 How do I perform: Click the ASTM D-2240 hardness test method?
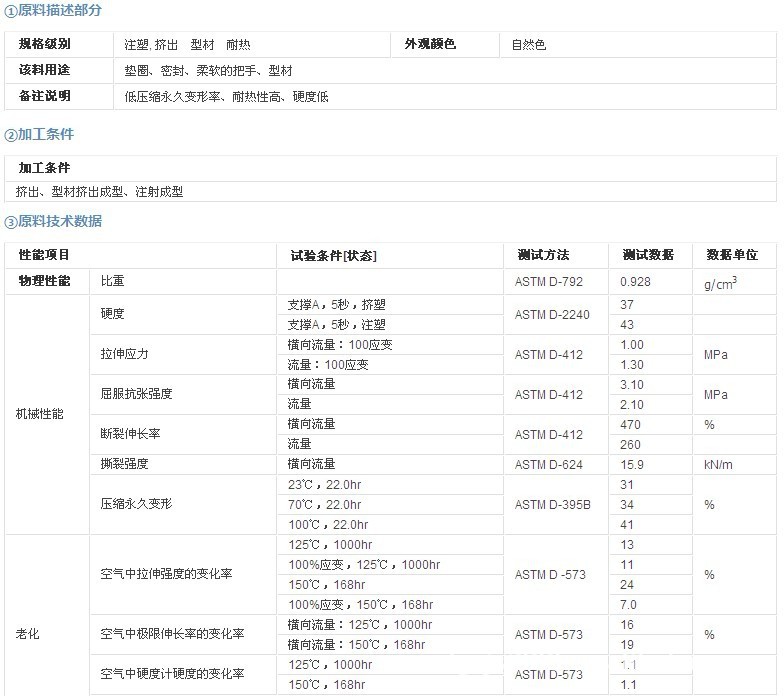pos(552,314)
